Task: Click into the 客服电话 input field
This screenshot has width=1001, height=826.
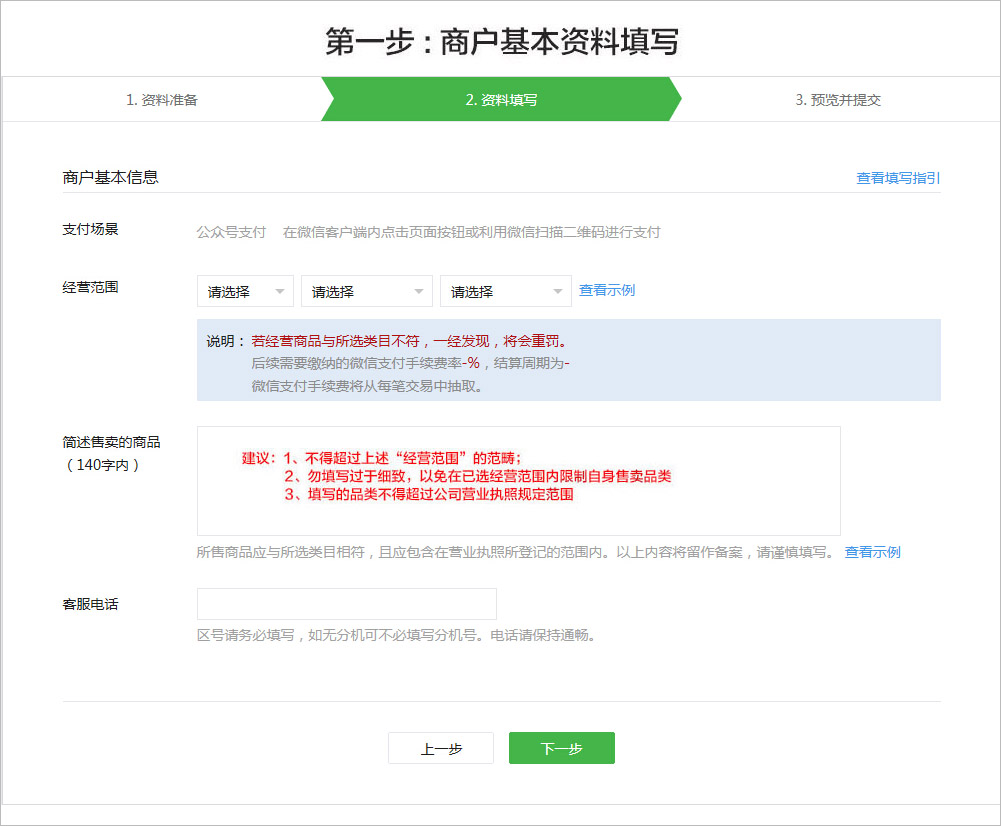Action: pos(346,604)
